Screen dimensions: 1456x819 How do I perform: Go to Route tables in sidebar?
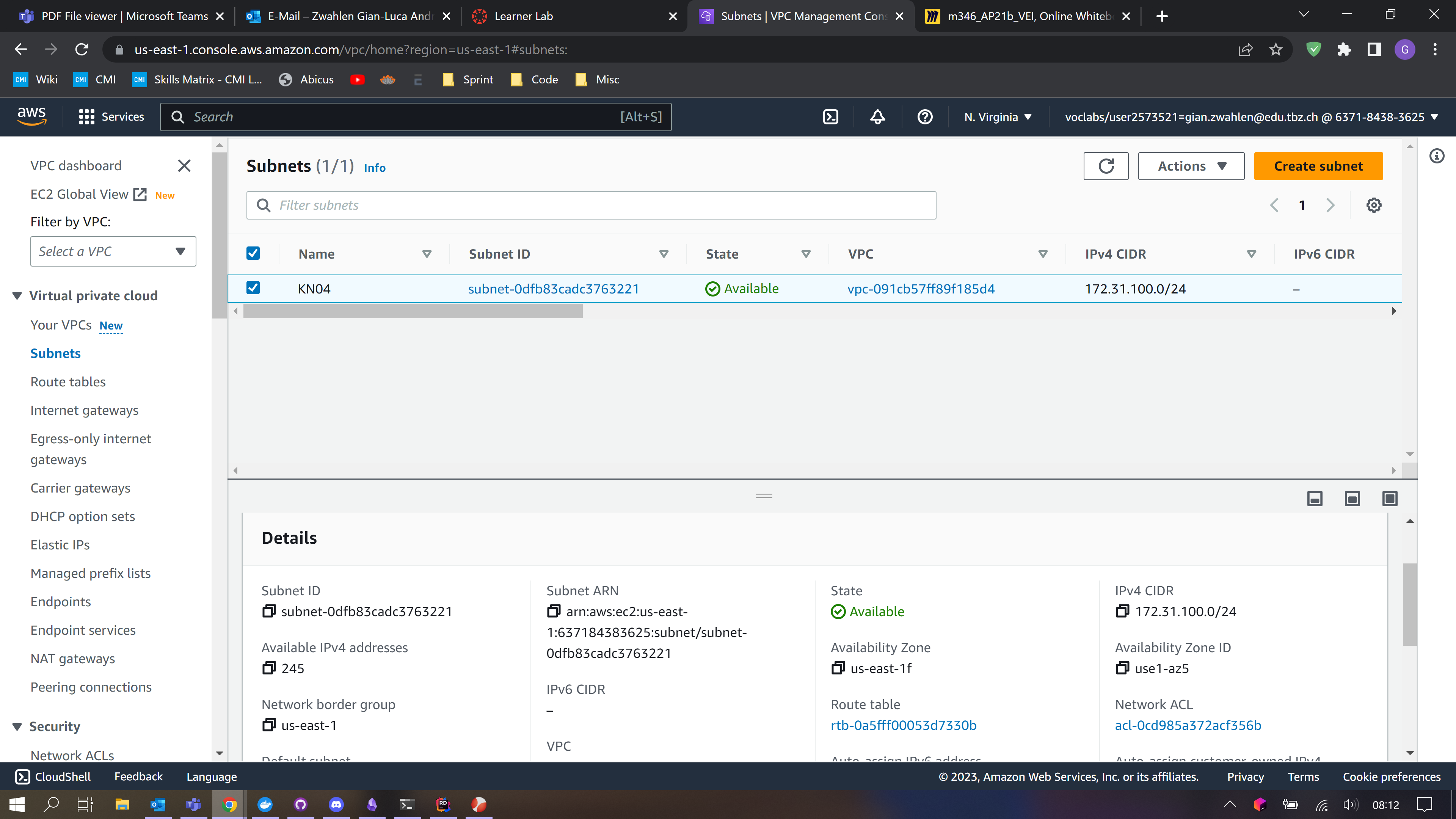68,382
